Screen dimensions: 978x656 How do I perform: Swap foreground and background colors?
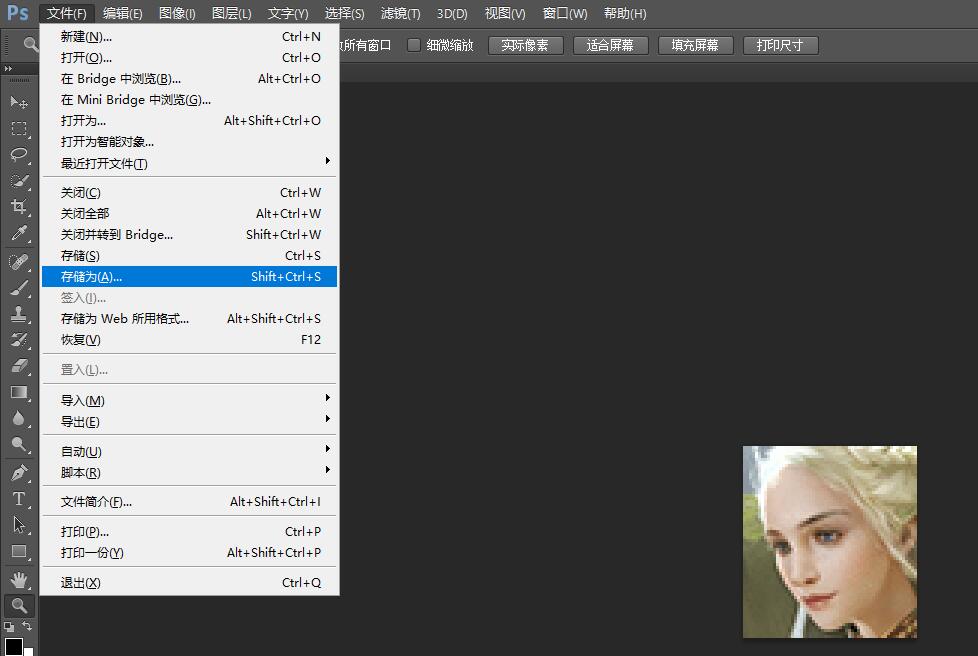point(27,625)
